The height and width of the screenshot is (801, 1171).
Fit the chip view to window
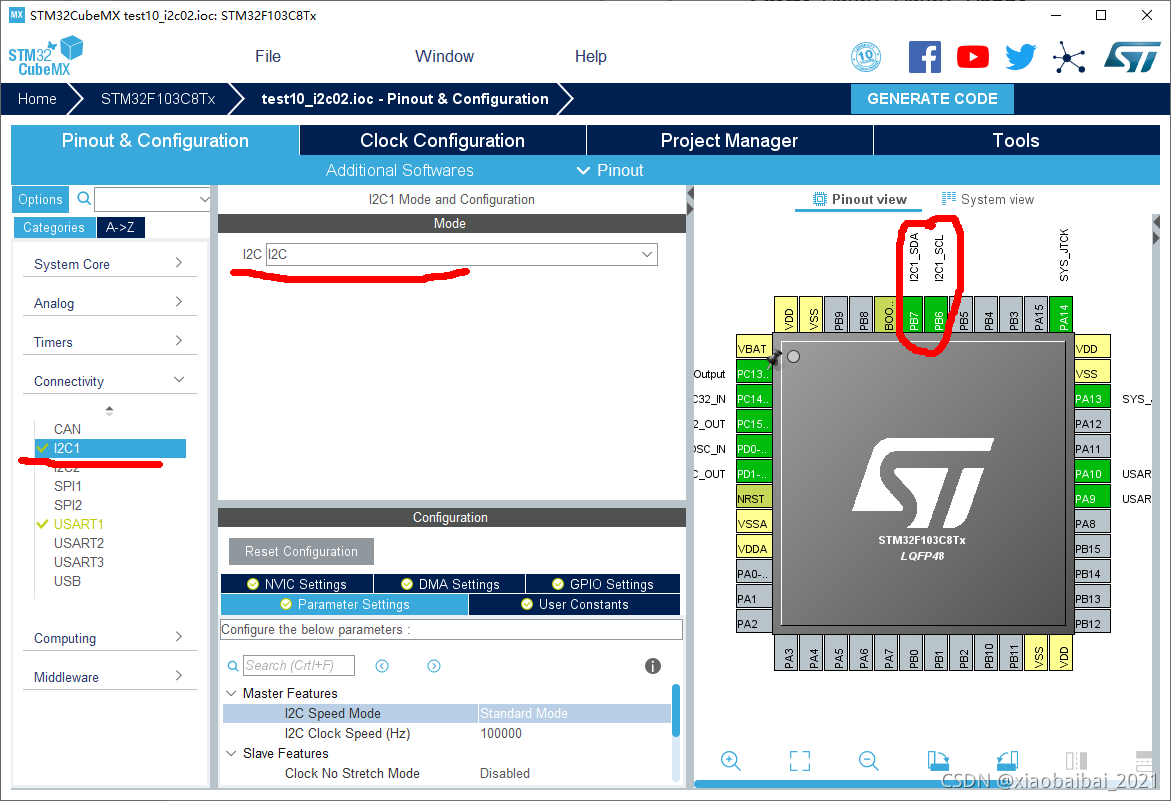[800, 760]
